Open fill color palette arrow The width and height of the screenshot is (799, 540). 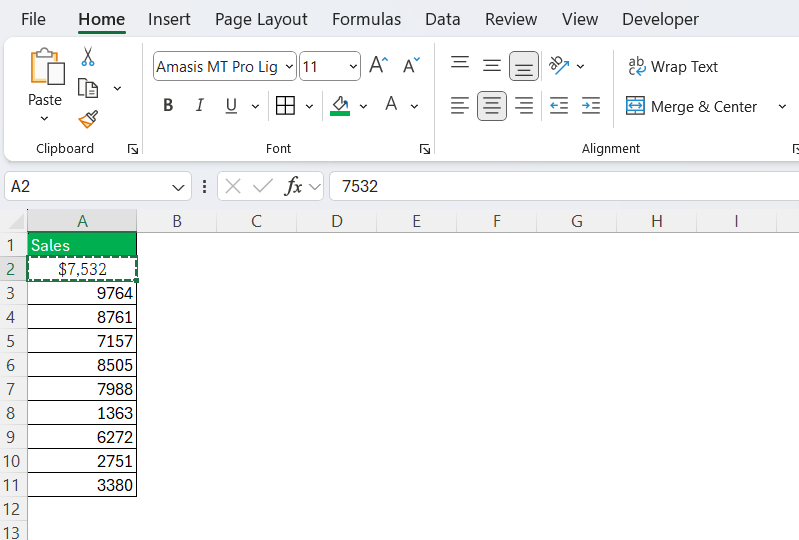[363, 106]
